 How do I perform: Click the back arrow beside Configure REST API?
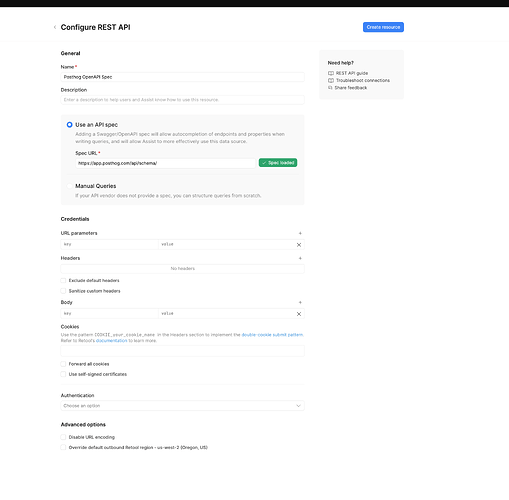(55, 27)
